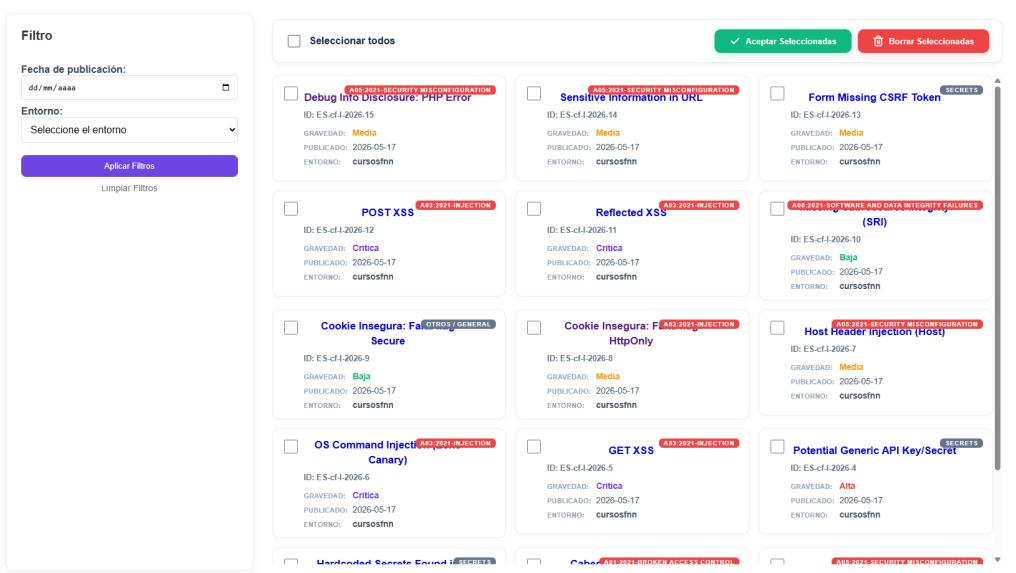Click ID text ES-cf-l-2026-13
Screen dimensions: 1016x573
pyautogui.click(x=826, y=115)
